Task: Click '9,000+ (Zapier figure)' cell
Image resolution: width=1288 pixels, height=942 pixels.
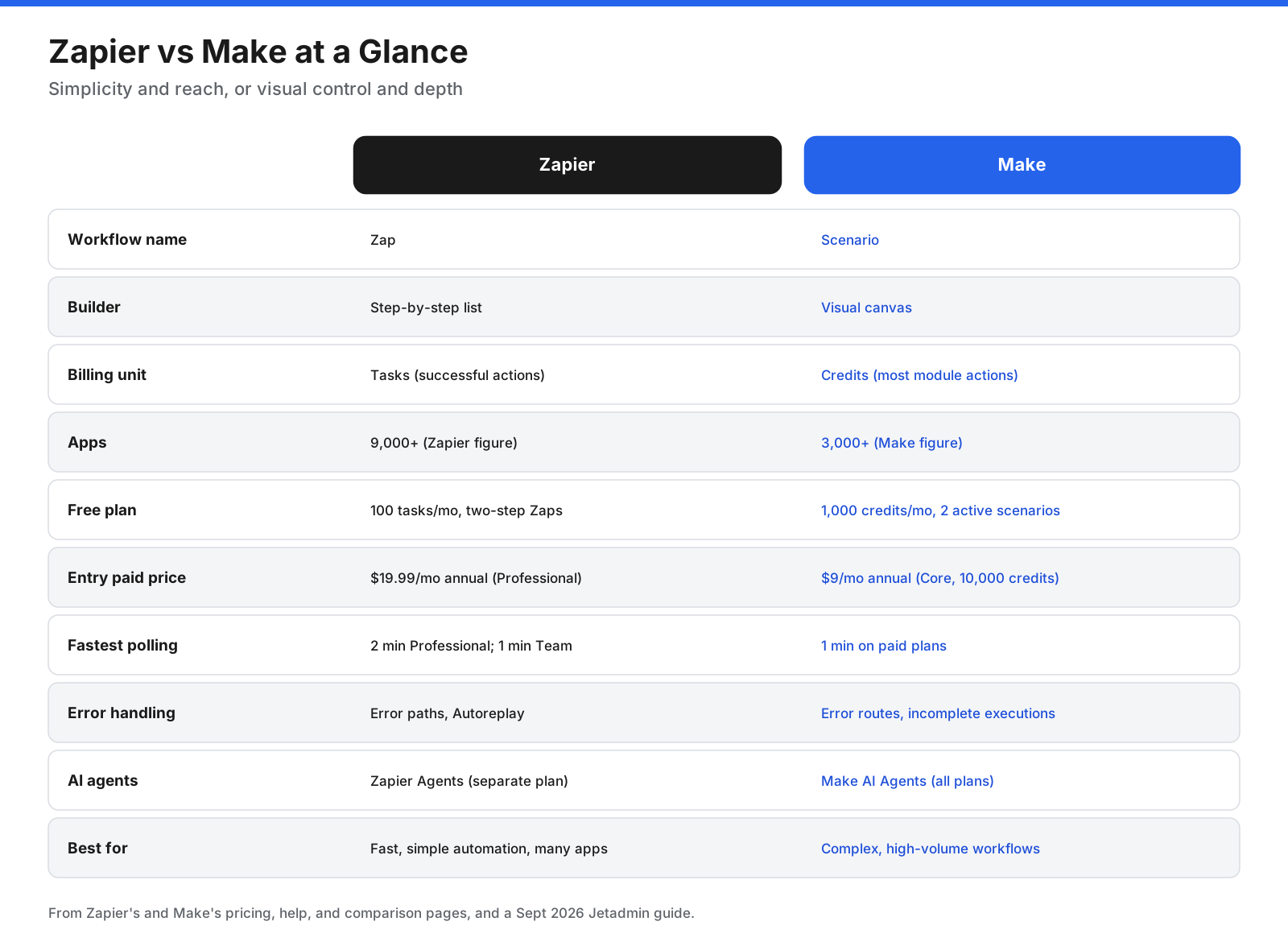Action: click(444, 443)
